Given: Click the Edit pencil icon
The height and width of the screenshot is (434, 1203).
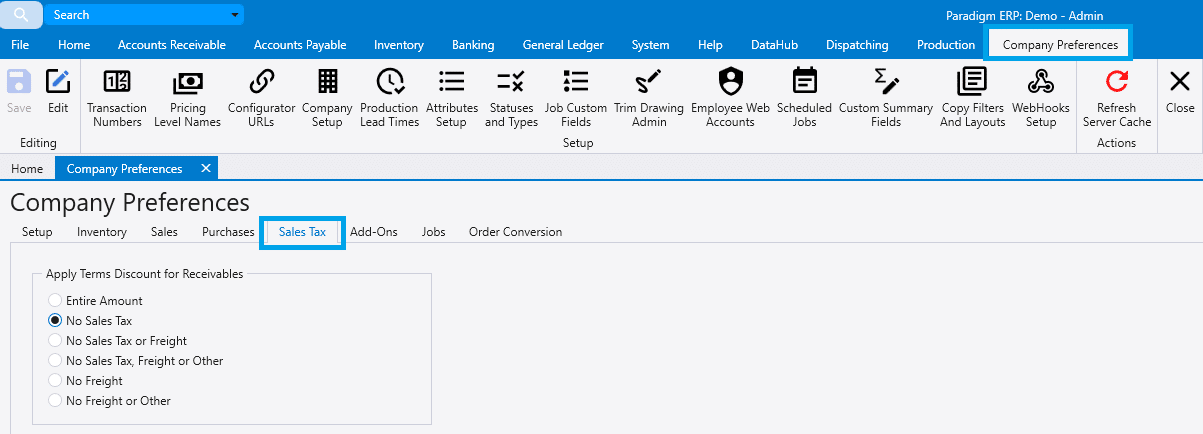Looking at the screenshot, I should (58, 91).
